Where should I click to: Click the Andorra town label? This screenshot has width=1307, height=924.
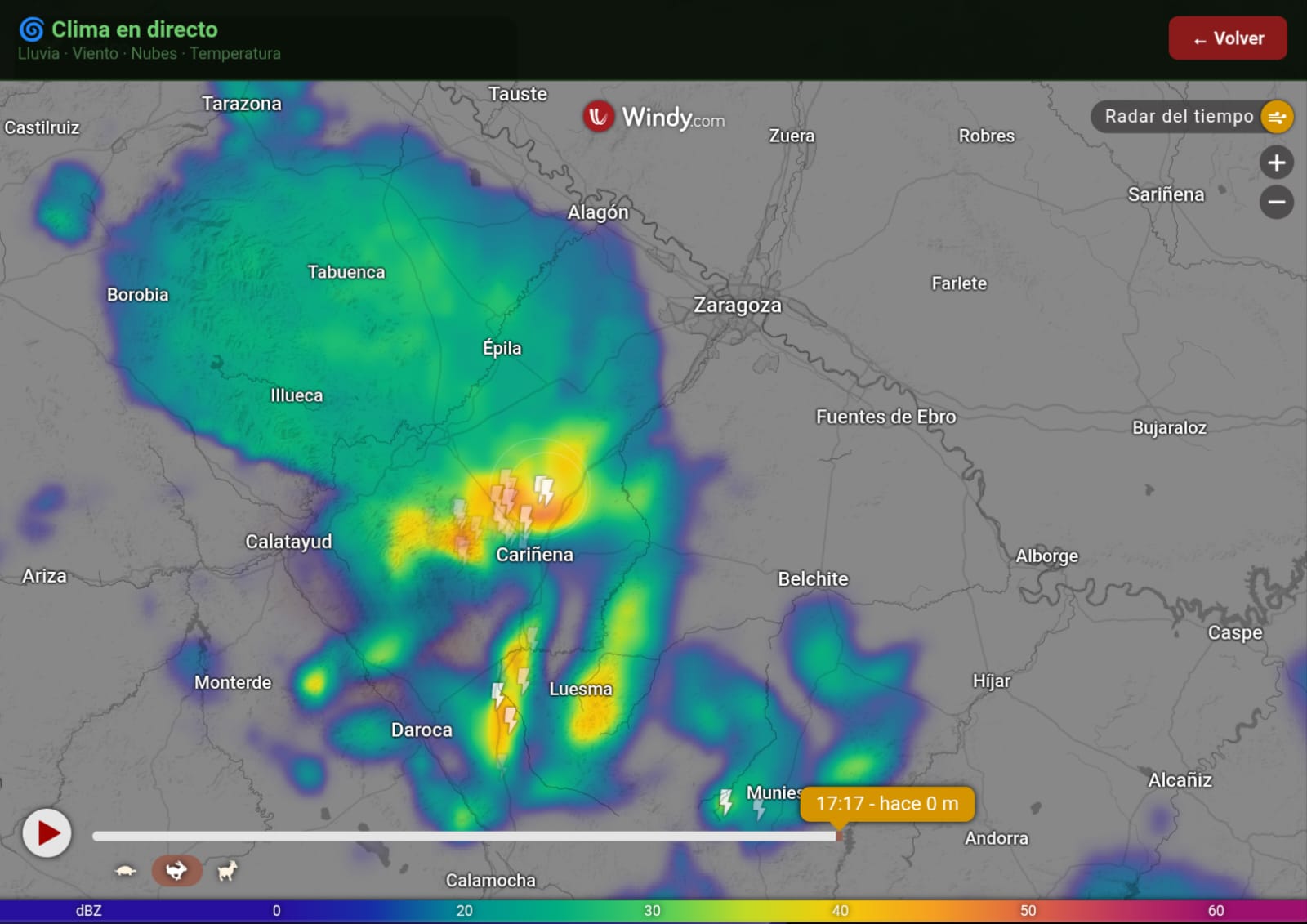tap(997, 838)
